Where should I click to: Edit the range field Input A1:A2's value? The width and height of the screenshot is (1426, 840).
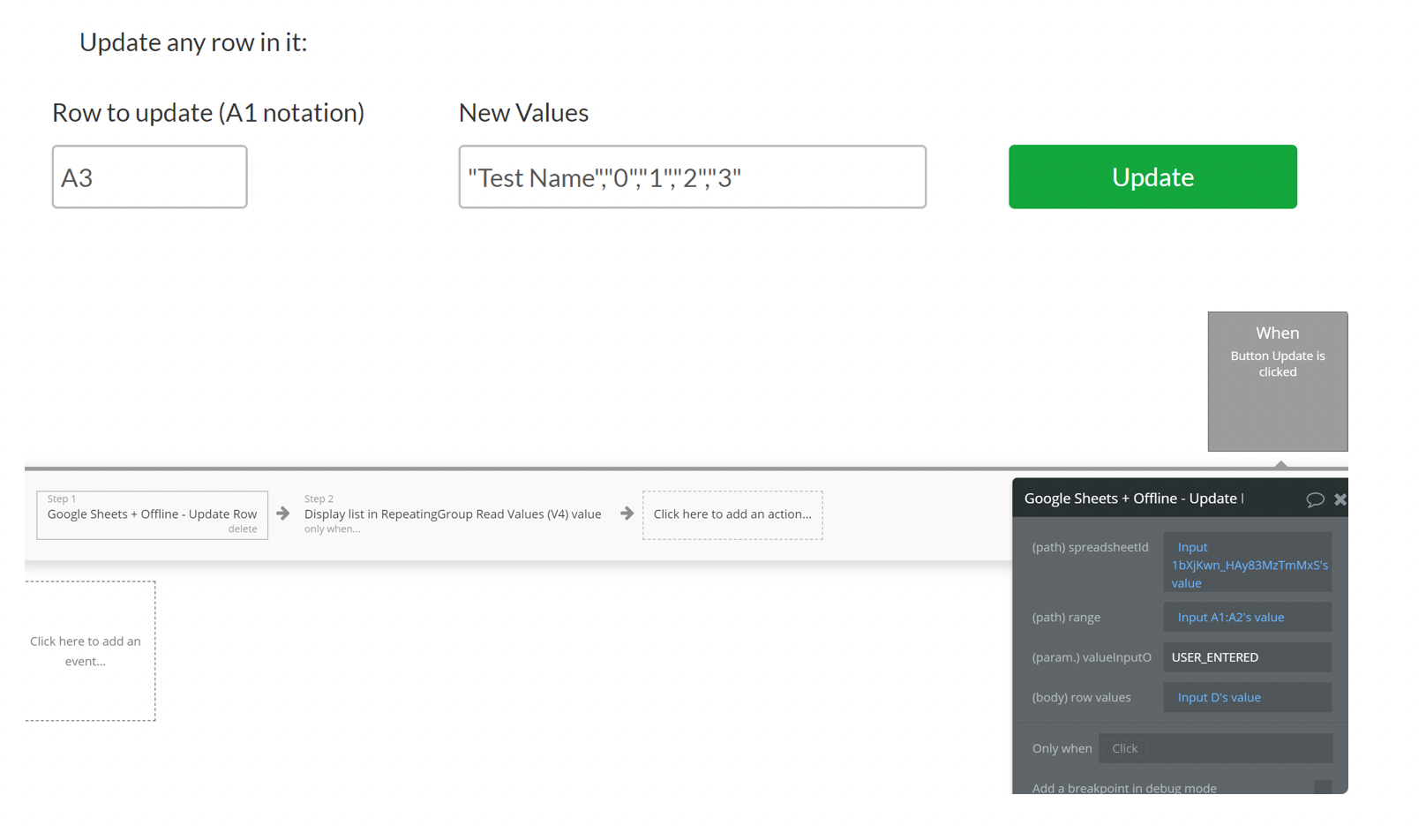(x=1248, y=618)
